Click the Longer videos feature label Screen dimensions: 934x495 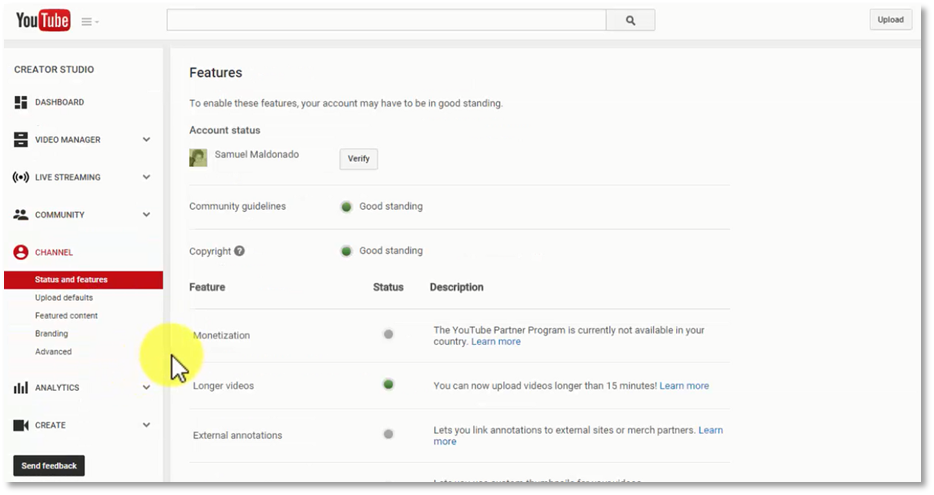pyautogui.click(x=223, y=386)
